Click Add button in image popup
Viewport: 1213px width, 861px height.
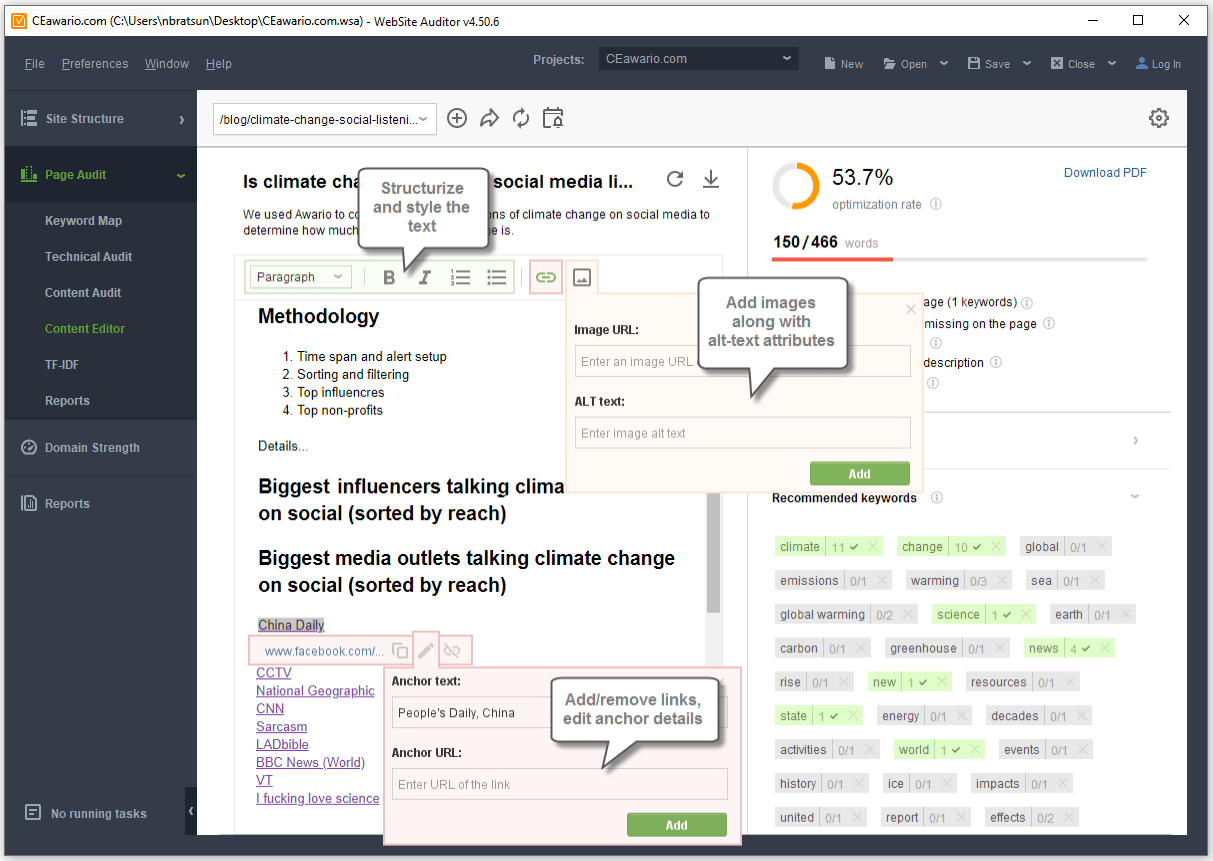coord(860,473)
